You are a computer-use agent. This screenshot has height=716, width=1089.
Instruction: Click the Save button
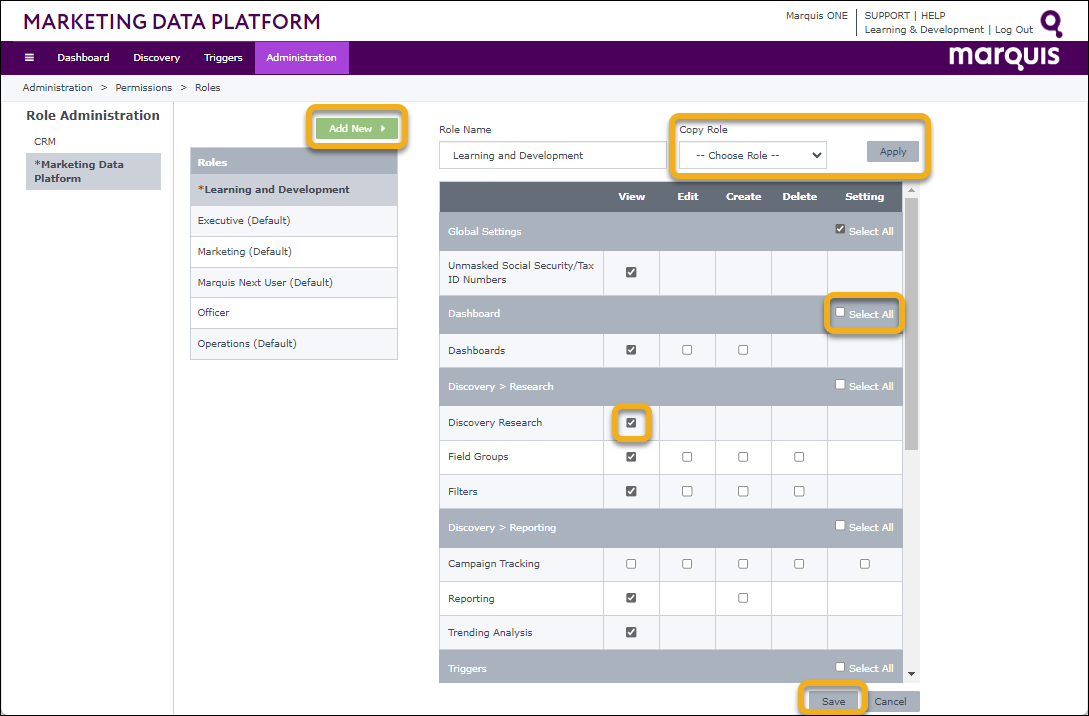click(x=833, y=701)
